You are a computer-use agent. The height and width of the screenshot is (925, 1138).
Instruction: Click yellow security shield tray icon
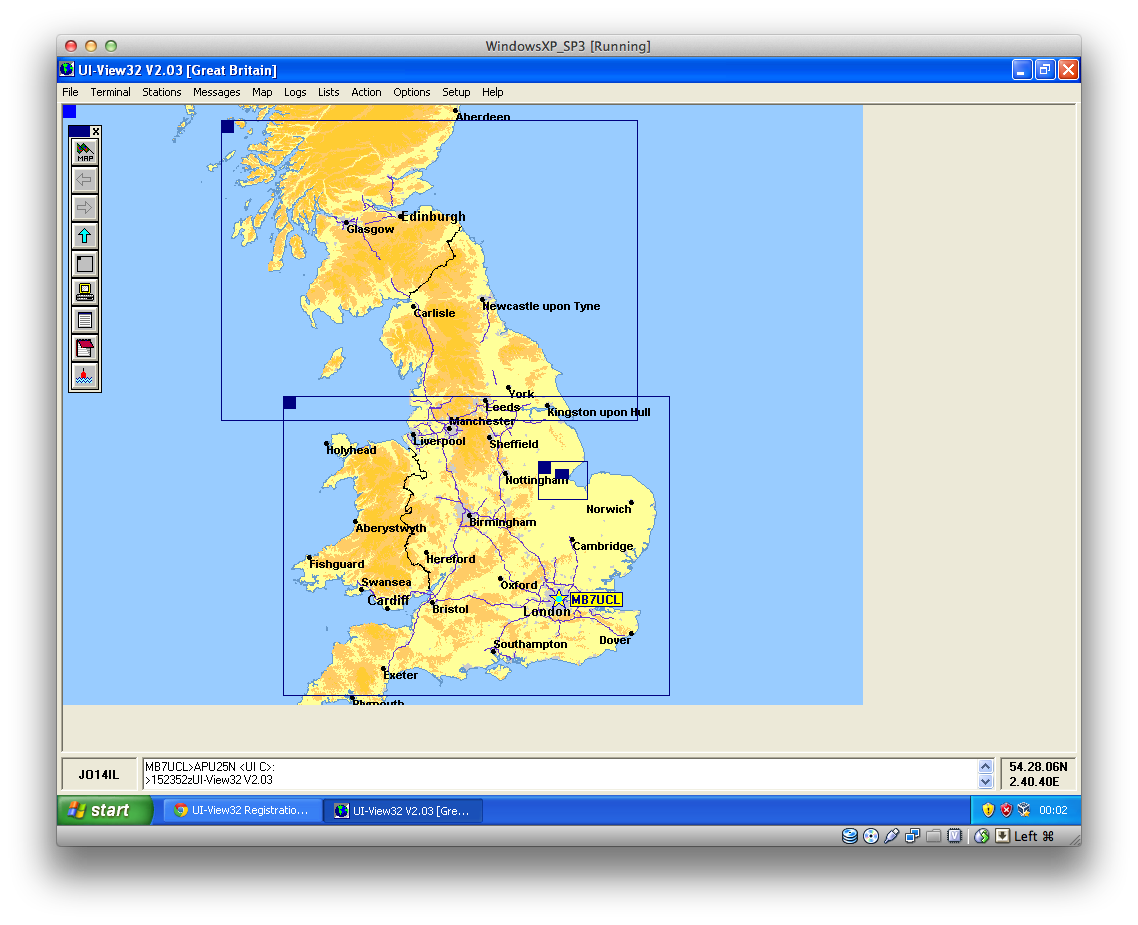(988, 810)
